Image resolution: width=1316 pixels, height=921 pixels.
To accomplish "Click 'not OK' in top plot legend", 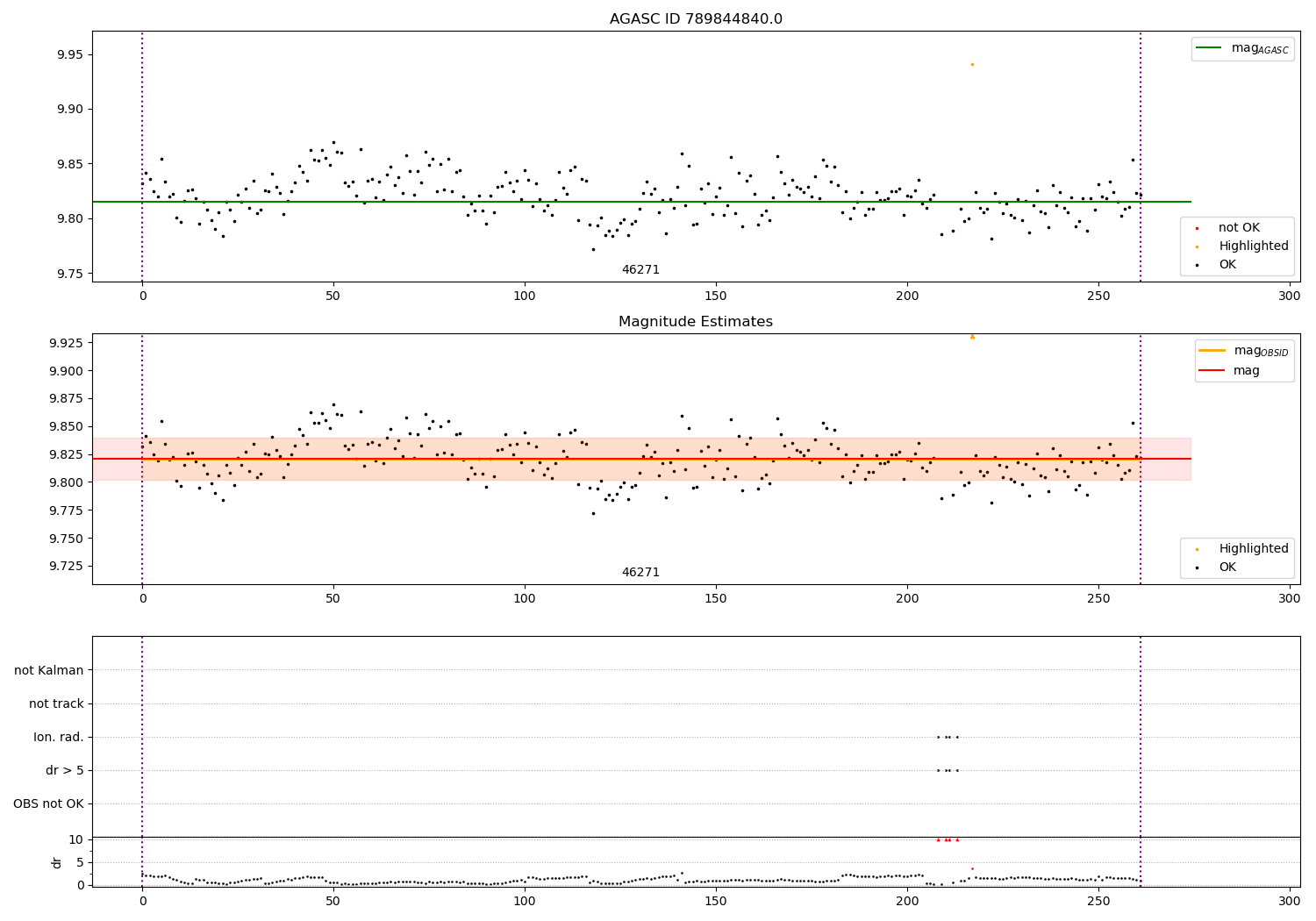I will 1239,228.
